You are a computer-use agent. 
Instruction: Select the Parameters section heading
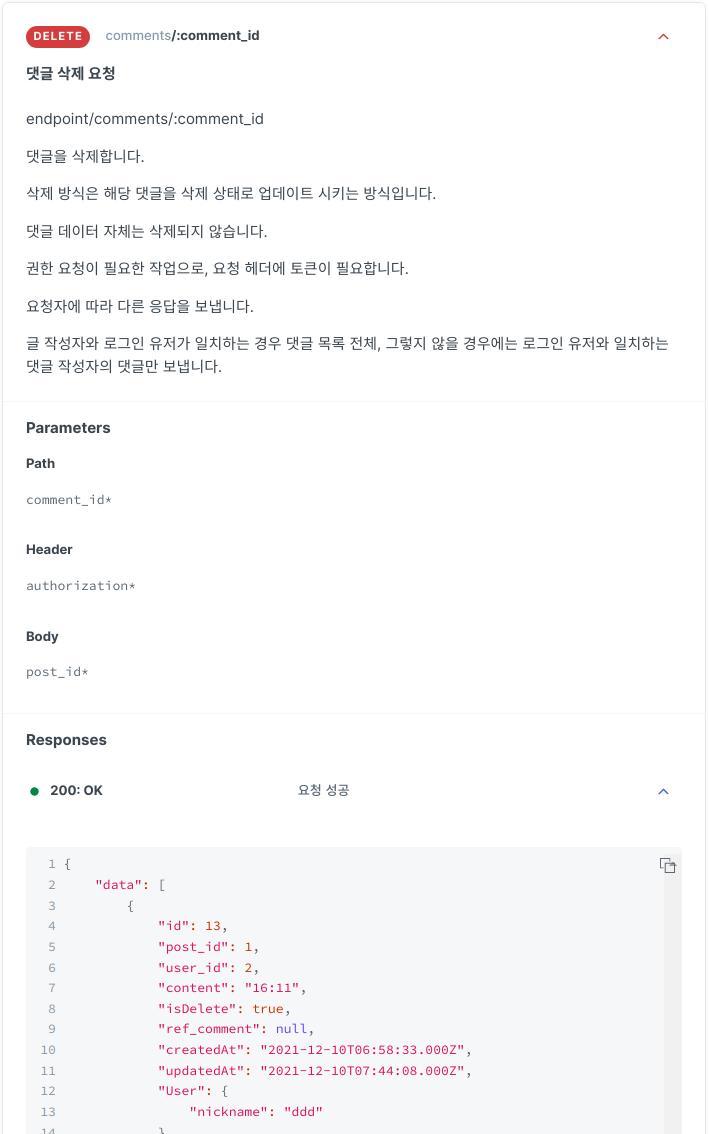[x=68, y=427]
